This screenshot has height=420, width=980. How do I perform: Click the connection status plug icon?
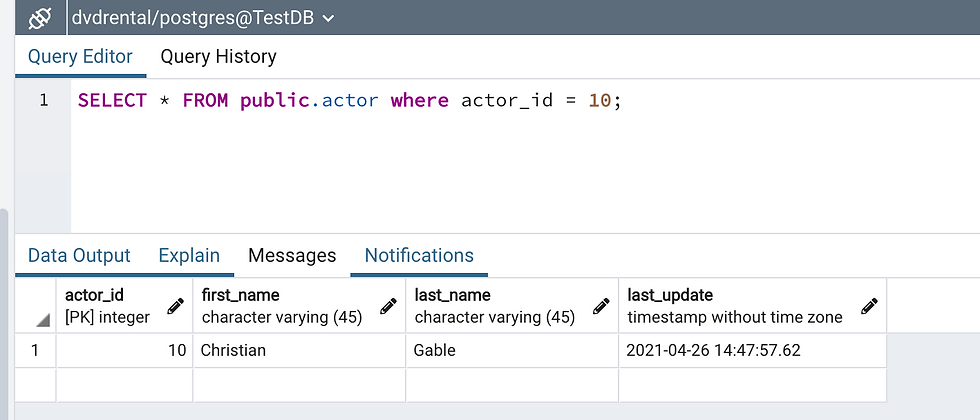tap(40, 17)
